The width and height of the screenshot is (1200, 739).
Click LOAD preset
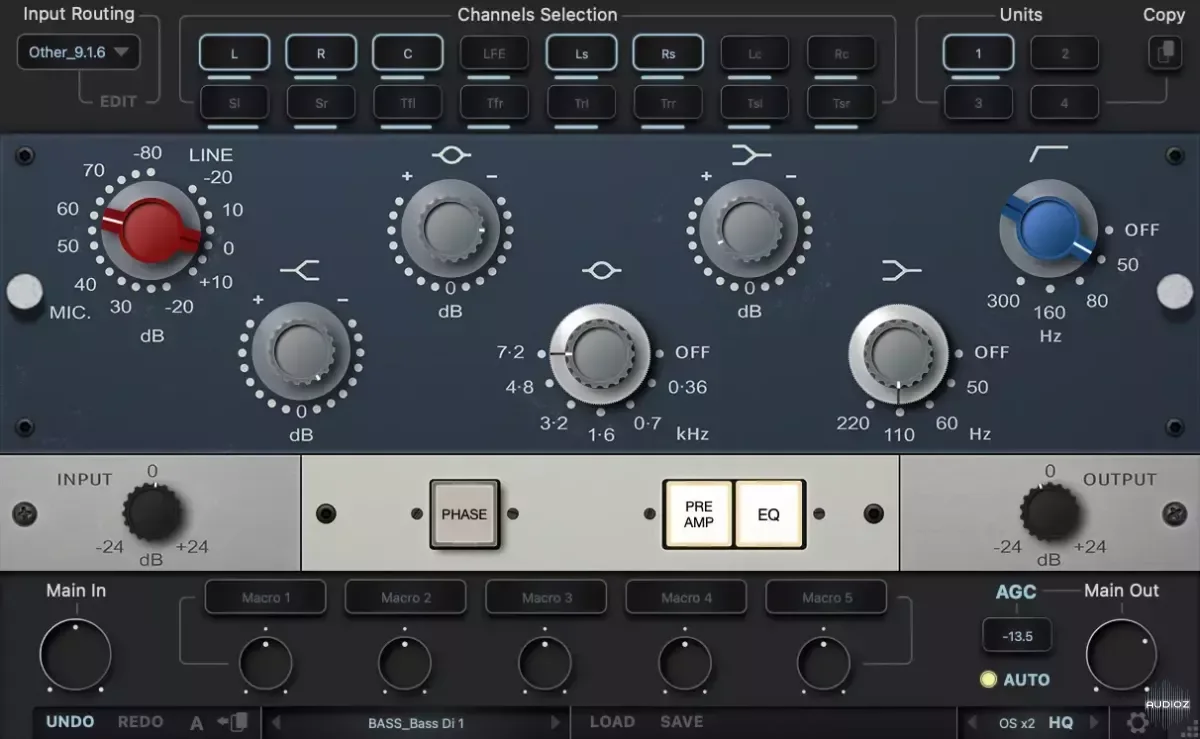click(612, 722)
